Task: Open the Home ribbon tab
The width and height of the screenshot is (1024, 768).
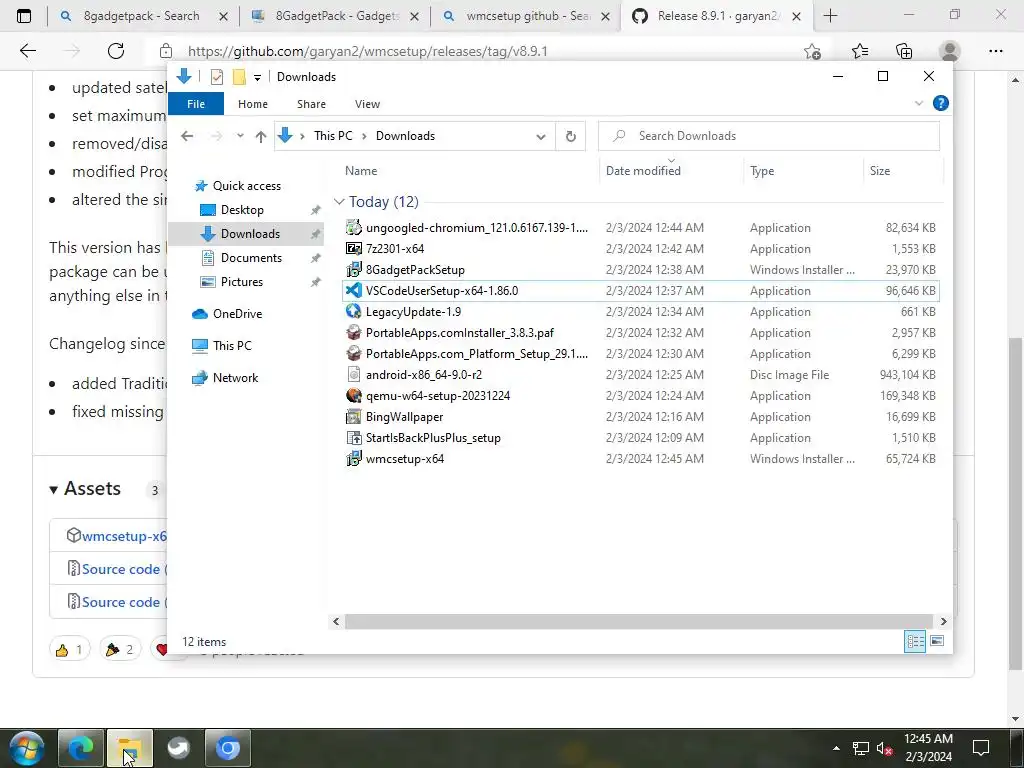Action: coord(253,104)
